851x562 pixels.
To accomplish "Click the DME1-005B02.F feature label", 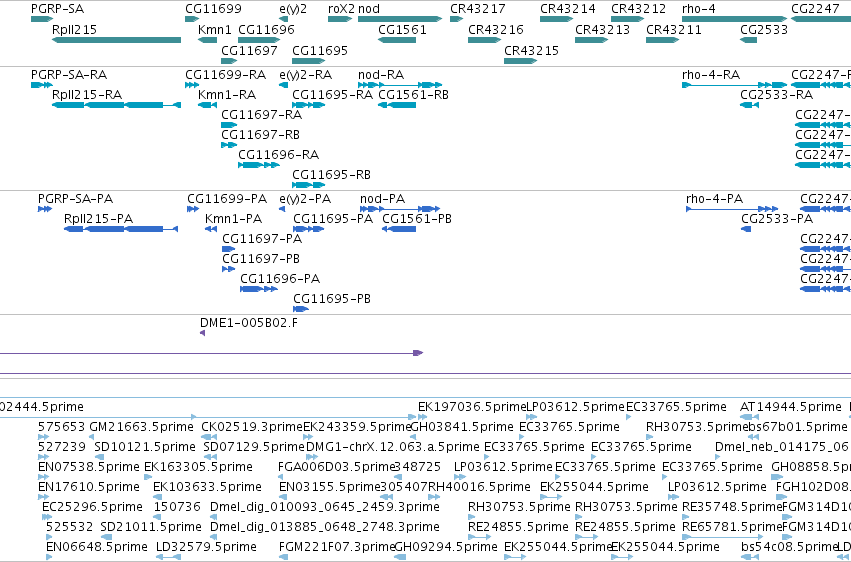I will point(249,323).
